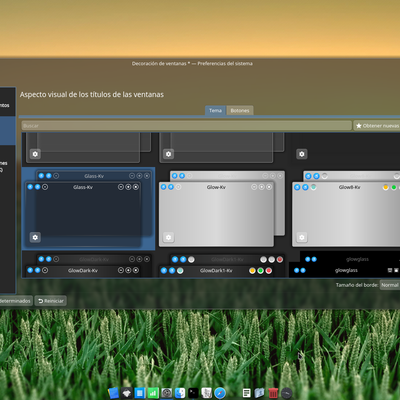Open the red trash icon in the dock
Image resolution: width=400 pixels, height=400 pixels.
click(x=273, y=393)
